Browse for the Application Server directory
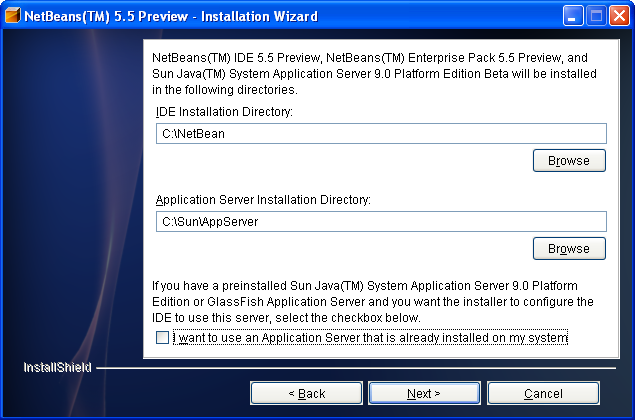This screenshot has height=420, width=635. 569,249
